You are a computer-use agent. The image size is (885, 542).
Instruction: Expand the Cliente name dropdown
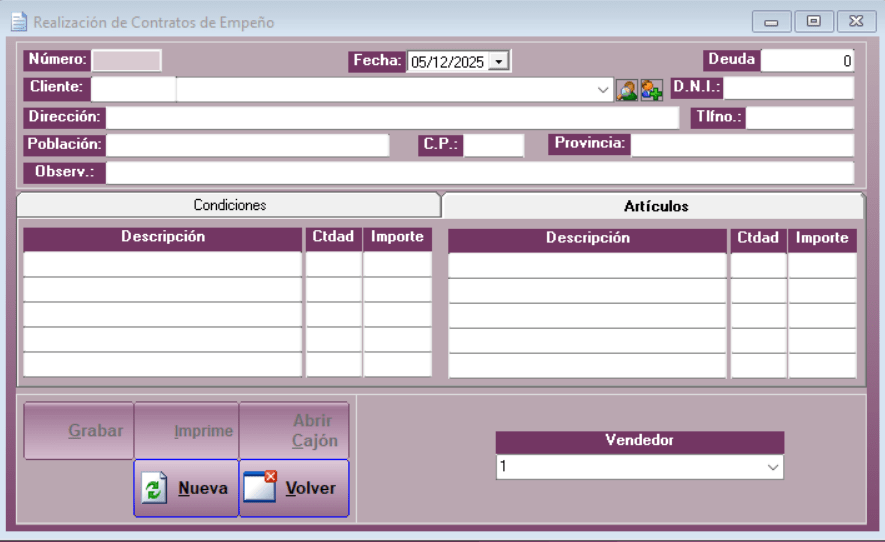(x=603, y=90)
